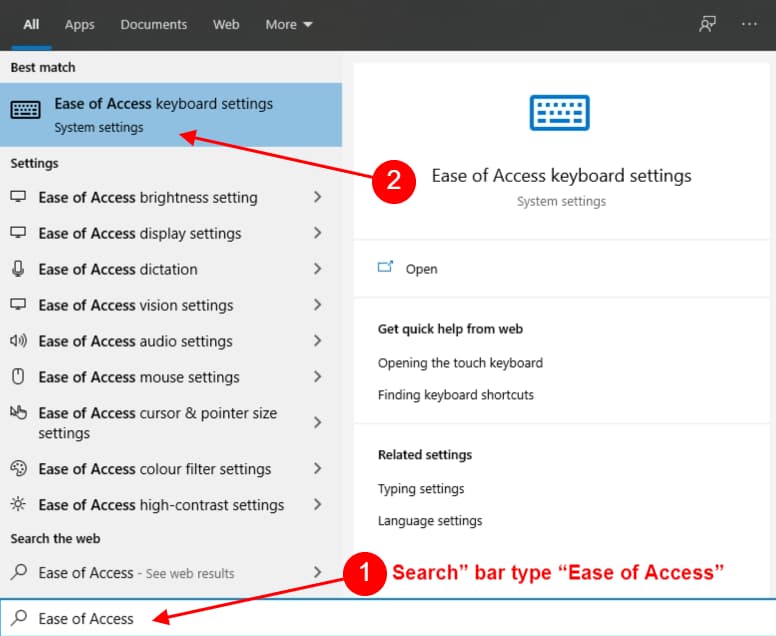The height and width of the screenshot is (636, 776).
Task: Expand arrow for brightness setting
Action: click(317, 197)
